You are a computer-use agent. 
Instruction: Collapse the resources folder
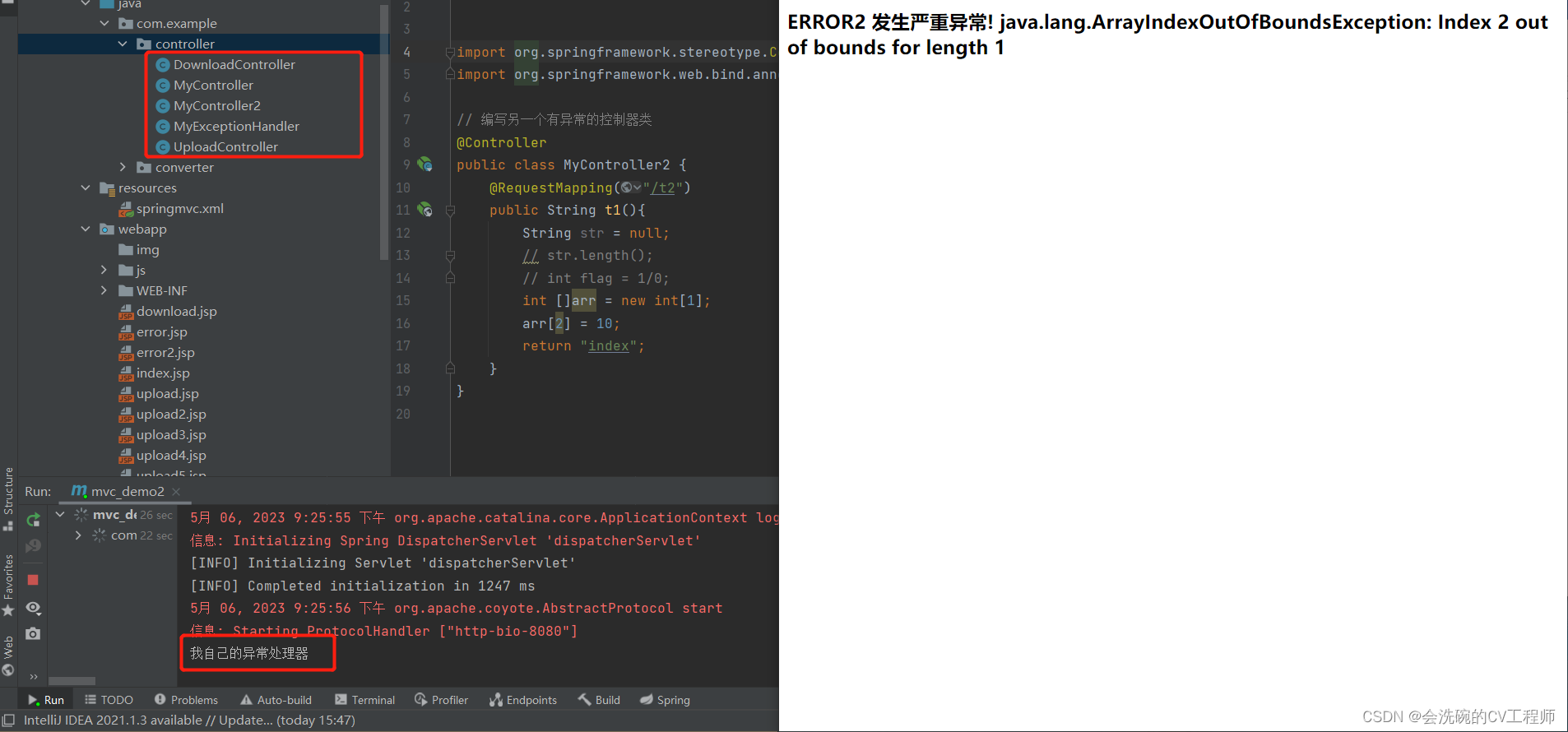(86, 188)
